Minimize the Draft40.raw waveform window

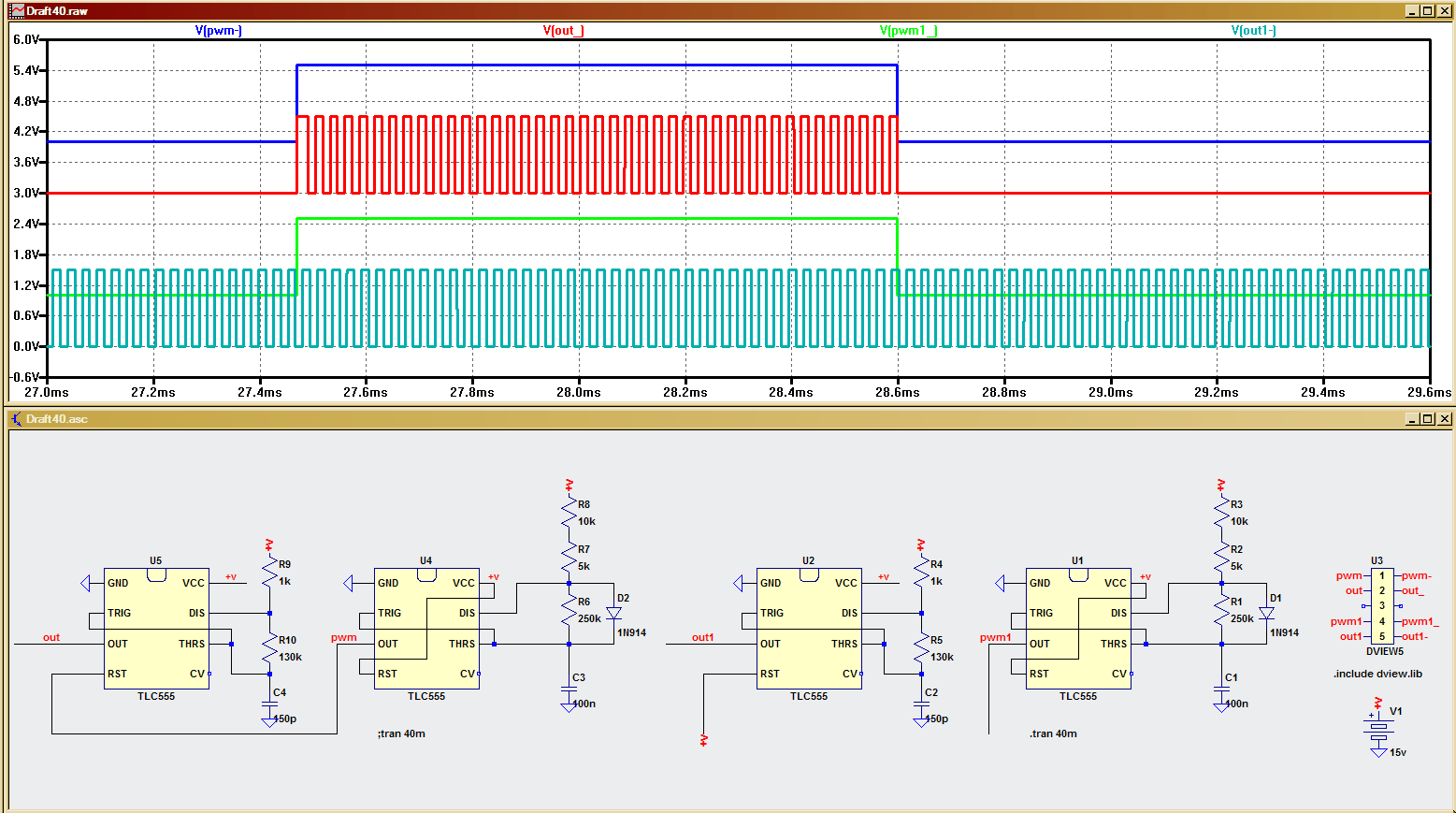click(1412, 11)
